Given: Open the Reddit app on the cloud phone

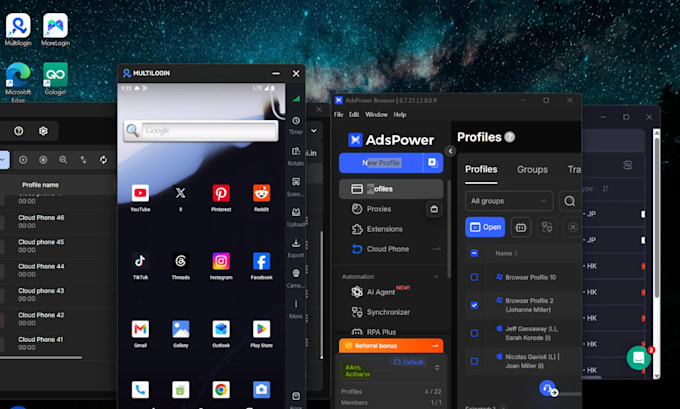Looking at the screenshot, I should [262, 197].
